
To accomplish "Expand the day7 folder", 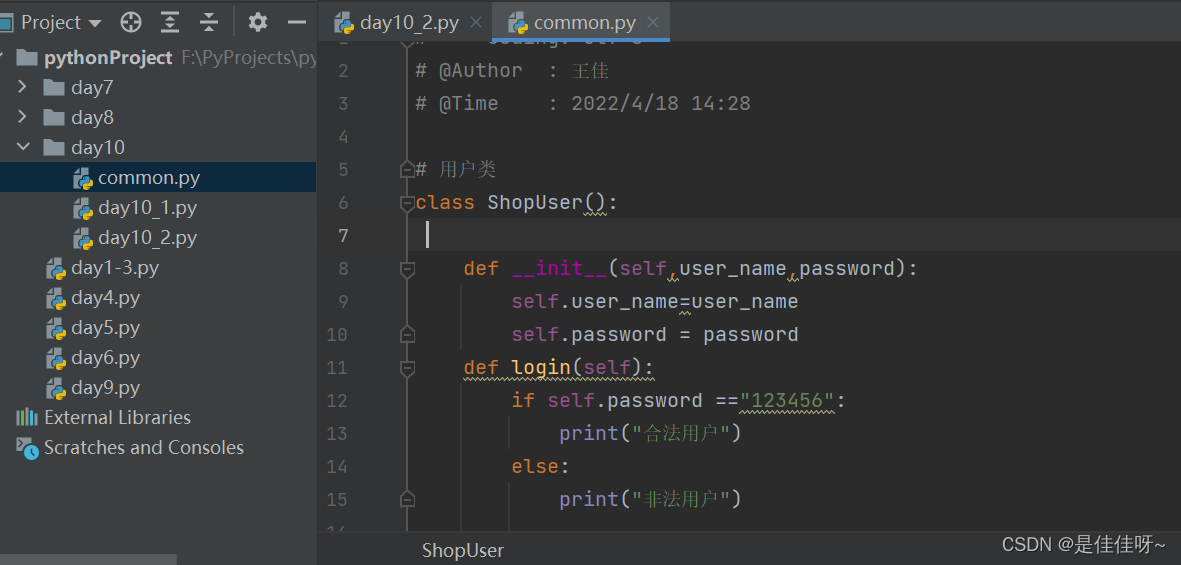I will (x=22, y=87).
